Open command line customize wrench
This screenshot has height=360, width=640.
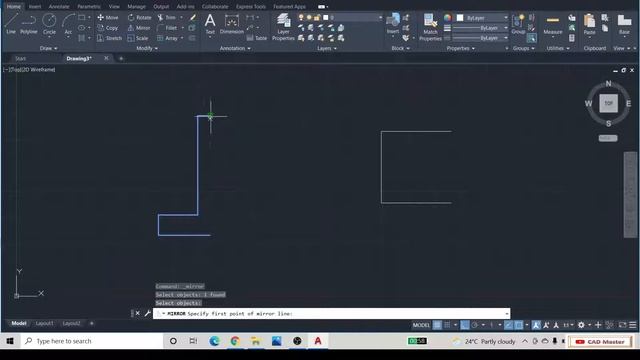tap(147, 313)
